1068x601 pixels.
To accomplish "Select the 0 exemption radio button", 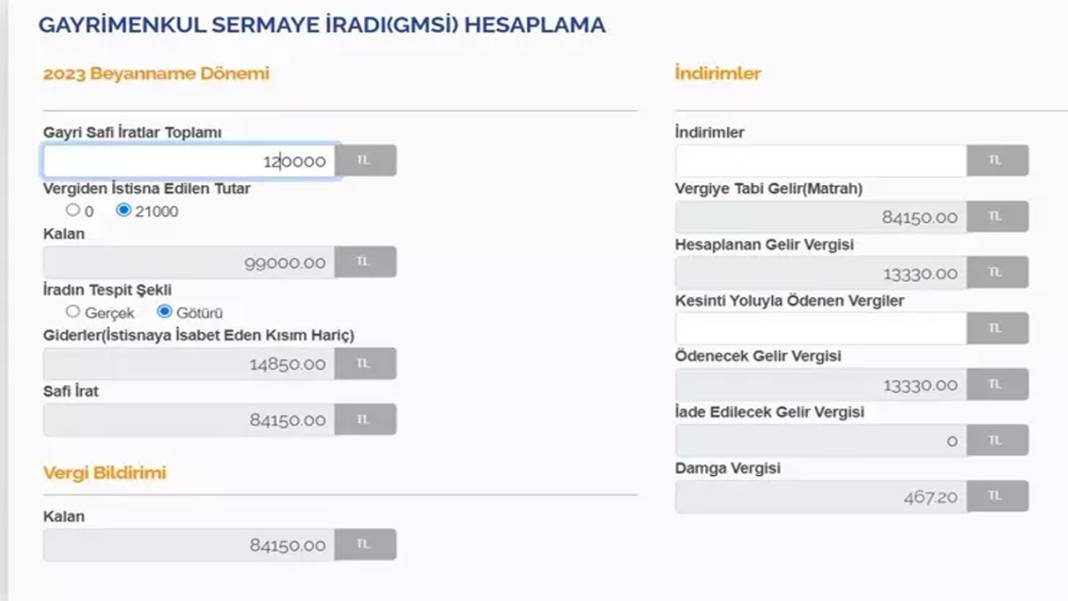I will [x=73, y=210].
